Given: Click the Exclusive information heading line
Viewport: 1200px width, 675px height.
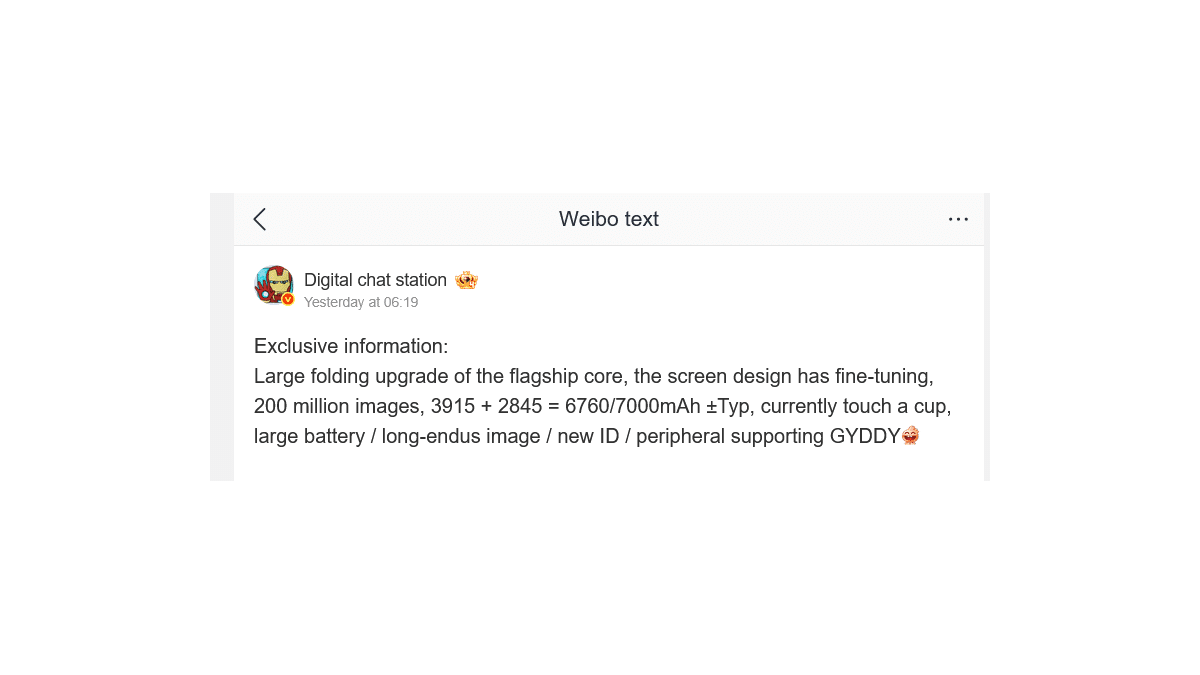Looking at the screenshot, I should click(x=351, y=346).
